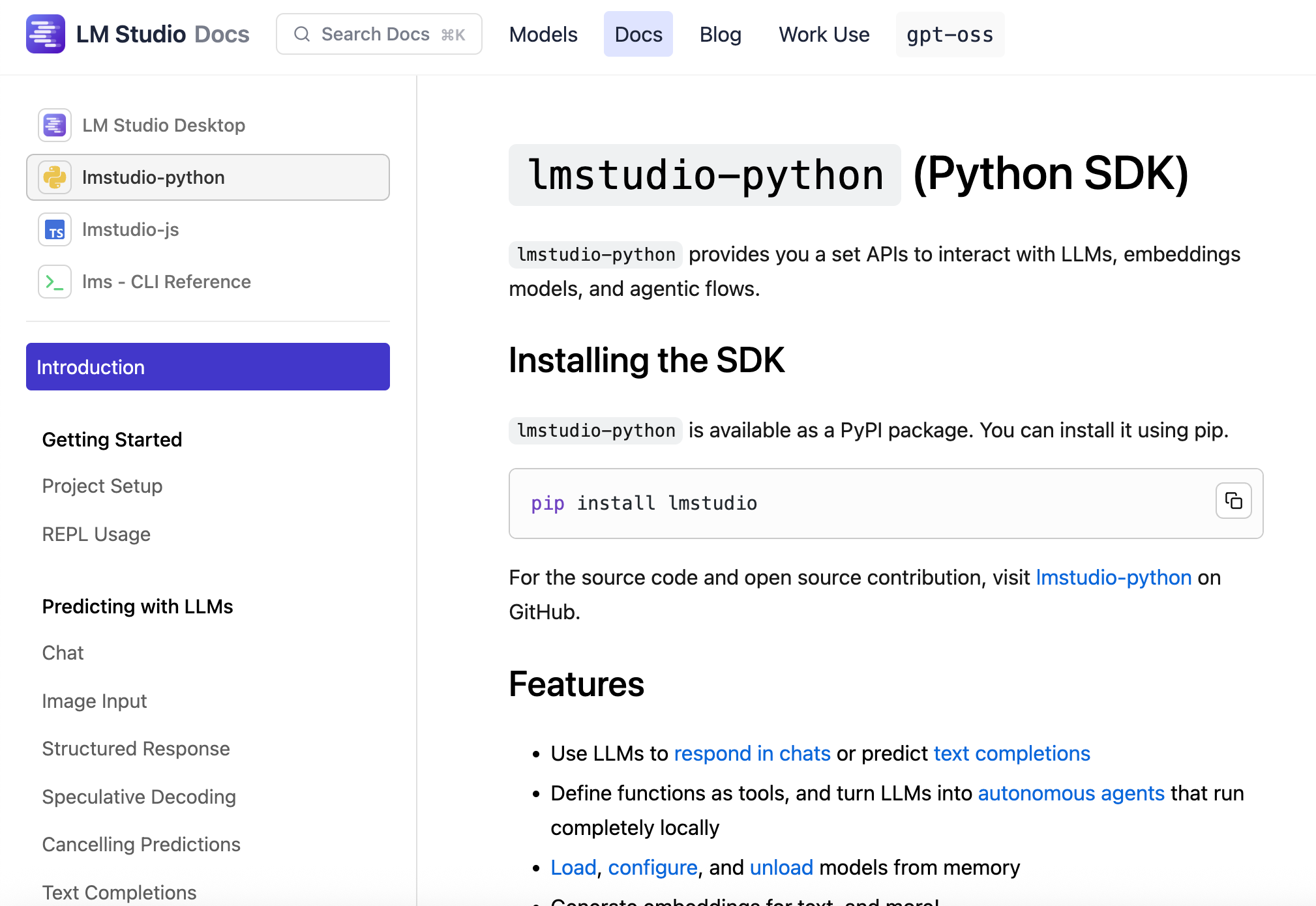The image size is (1316, 906).
Task: Click the LM Studio Desktop app icon
Action: (x=55, y=124)
